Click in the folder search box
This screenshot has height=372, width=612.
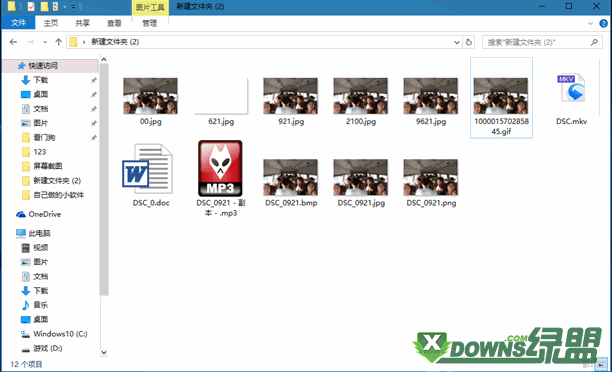tap(537, 42)
